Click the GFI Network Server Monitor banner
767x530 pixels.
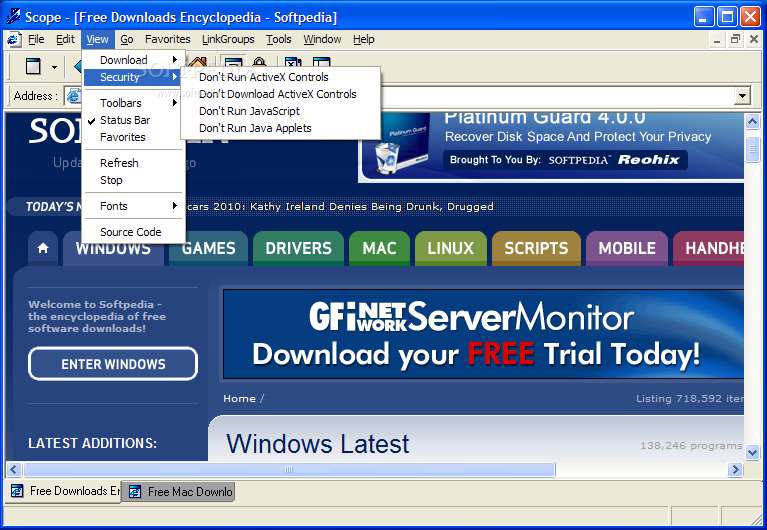(x=483, y=334)
